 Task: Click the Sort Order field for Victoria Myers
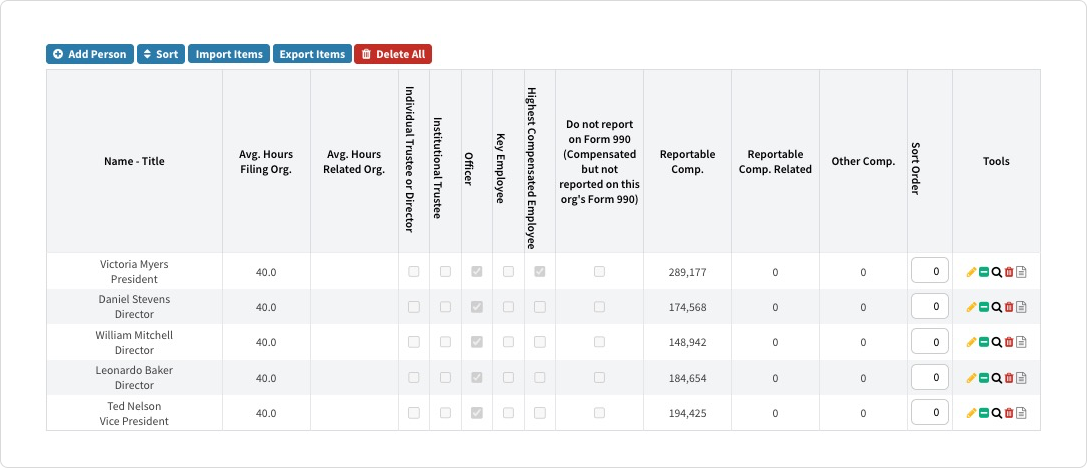pos(929,271)
